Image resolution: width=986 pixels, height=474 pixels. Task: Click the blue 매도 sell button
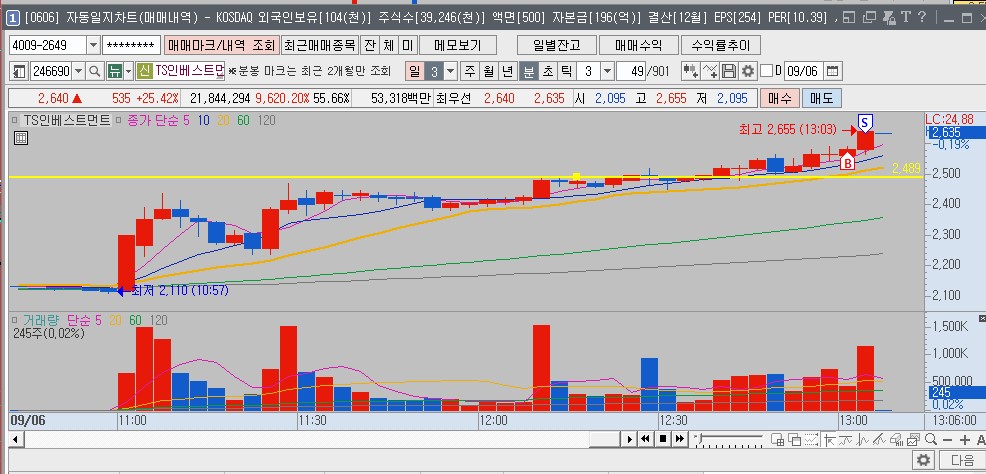822,99
